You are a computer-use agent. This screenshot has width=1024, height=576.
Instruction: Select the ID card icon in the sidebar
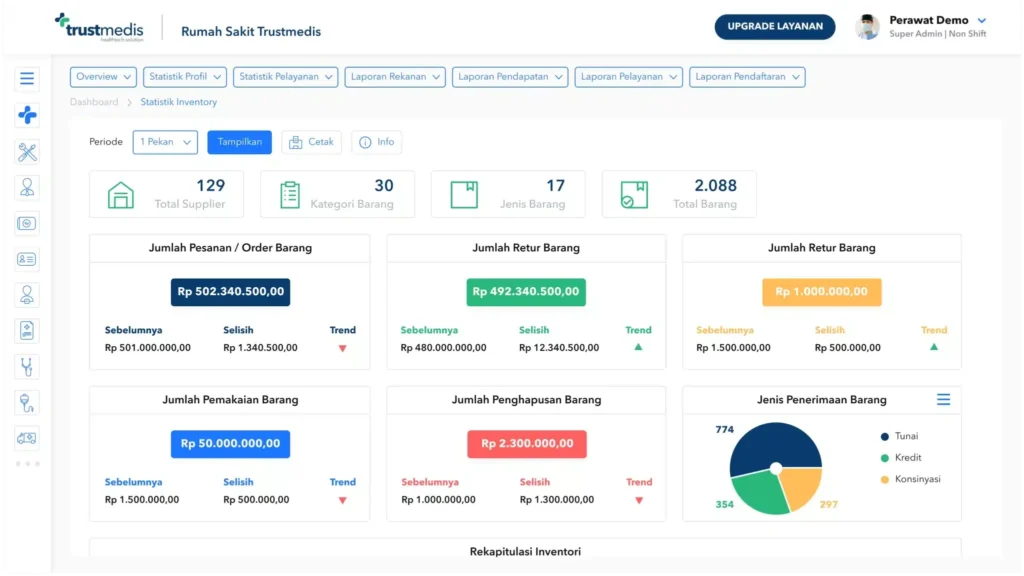click(x=27, y=259)
